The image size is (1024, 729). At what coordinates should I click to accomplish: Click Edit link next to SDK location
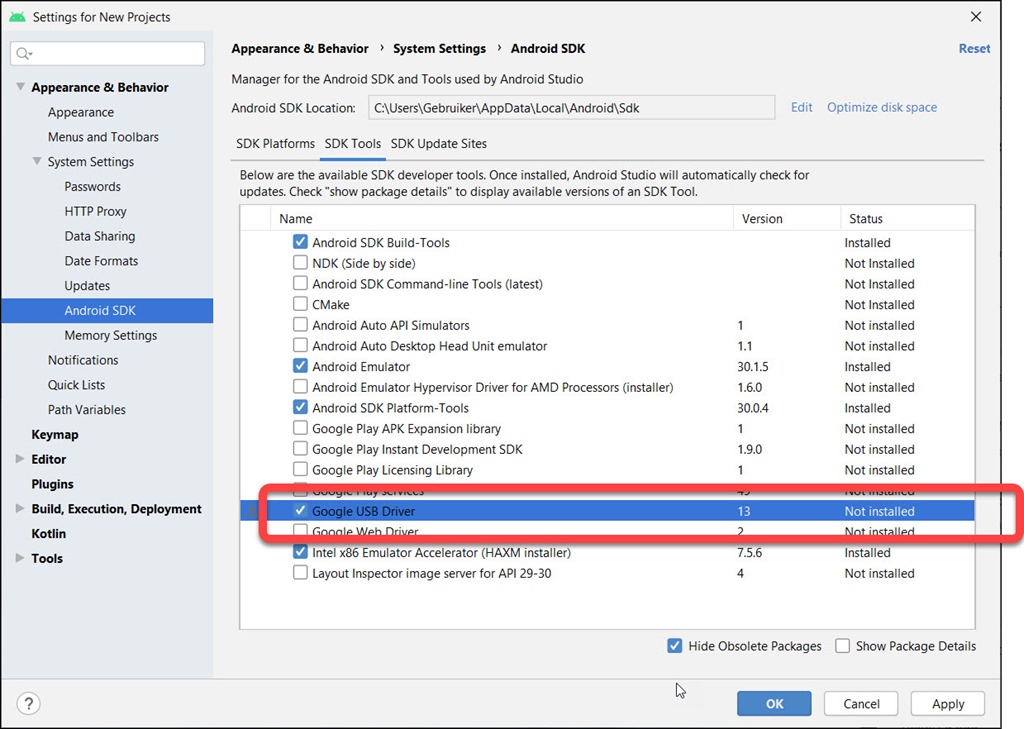pos(801,108)
